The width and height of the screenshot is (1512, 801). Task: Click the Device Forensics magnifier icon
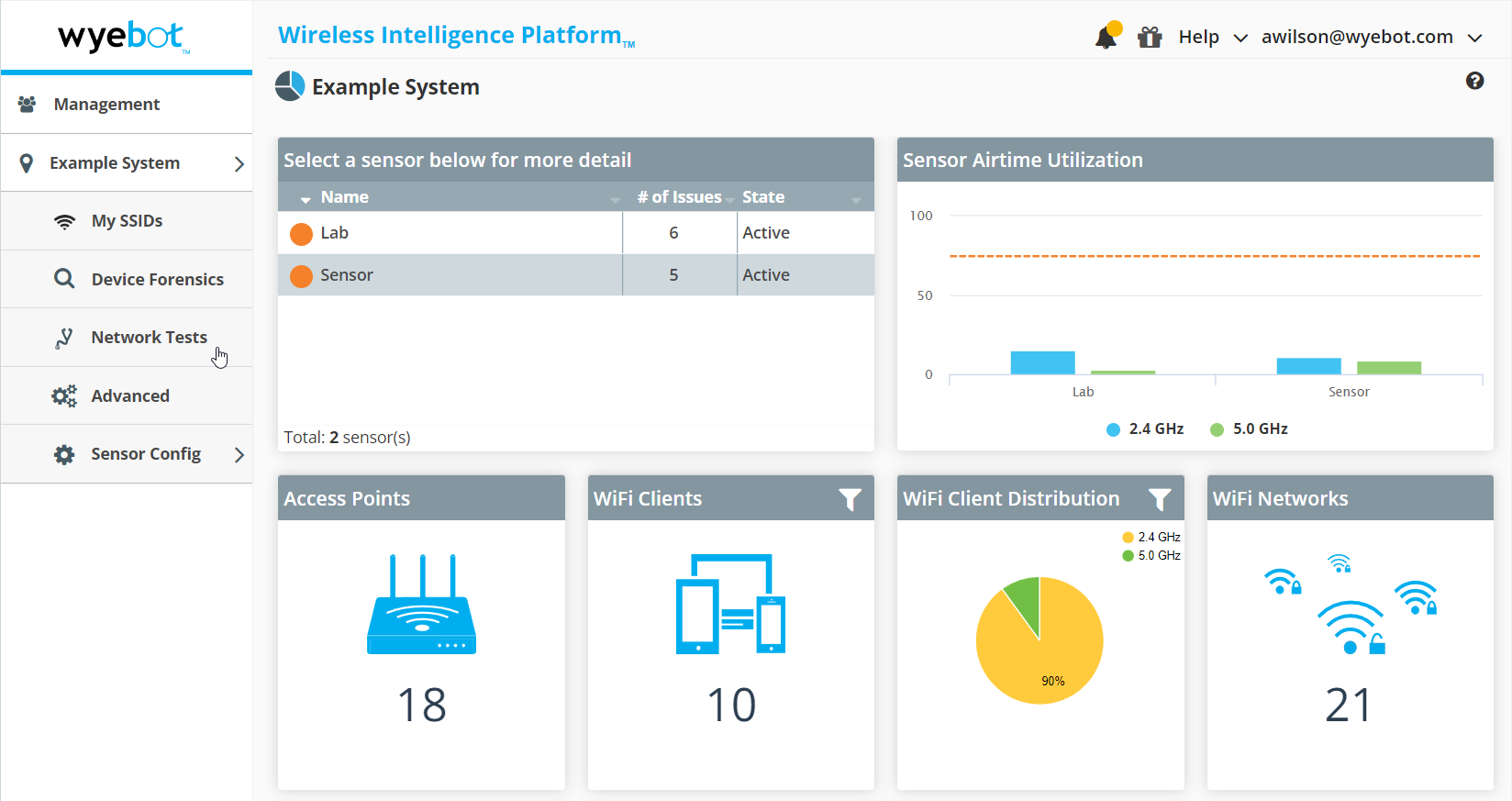coord(64,279)
